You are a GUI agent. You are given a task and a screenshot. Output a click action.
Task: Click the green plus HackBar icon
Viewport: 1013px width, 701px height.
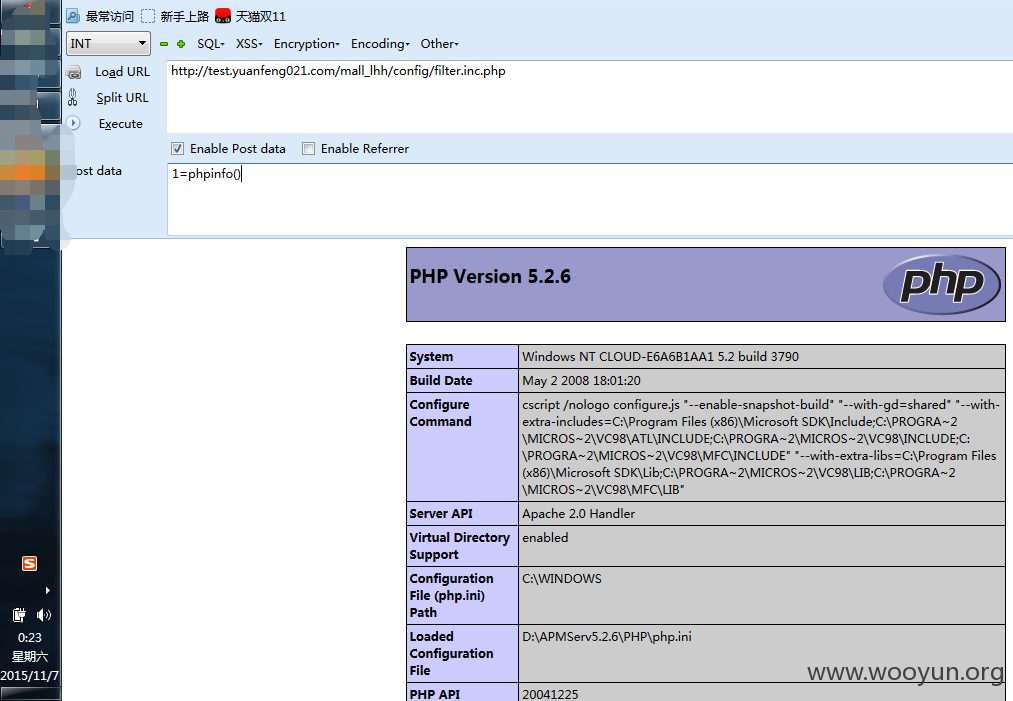point(181,44)
